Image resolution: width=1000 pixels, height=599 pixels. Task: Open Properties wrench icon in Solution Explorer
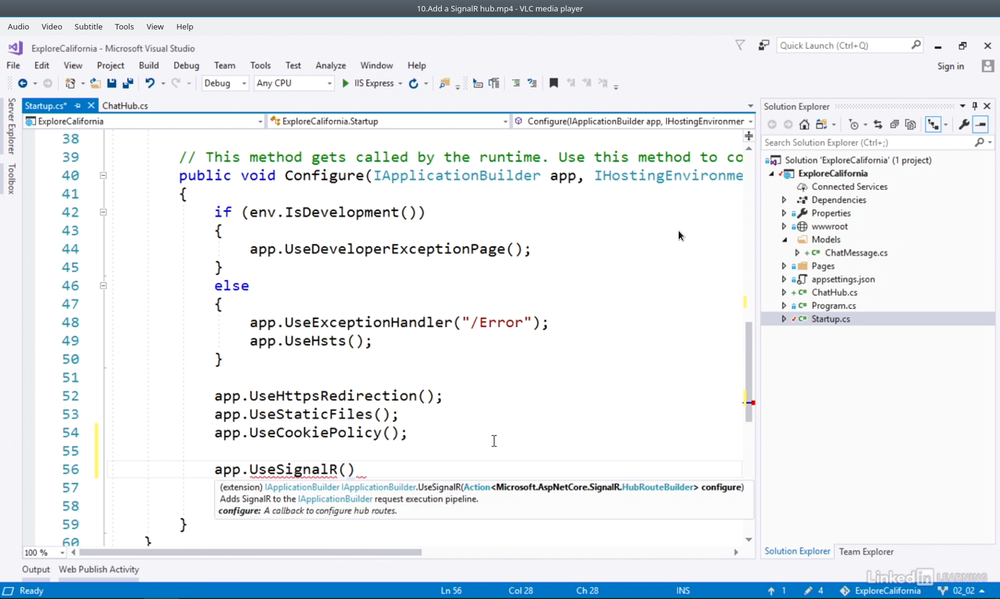click(964, 124)
